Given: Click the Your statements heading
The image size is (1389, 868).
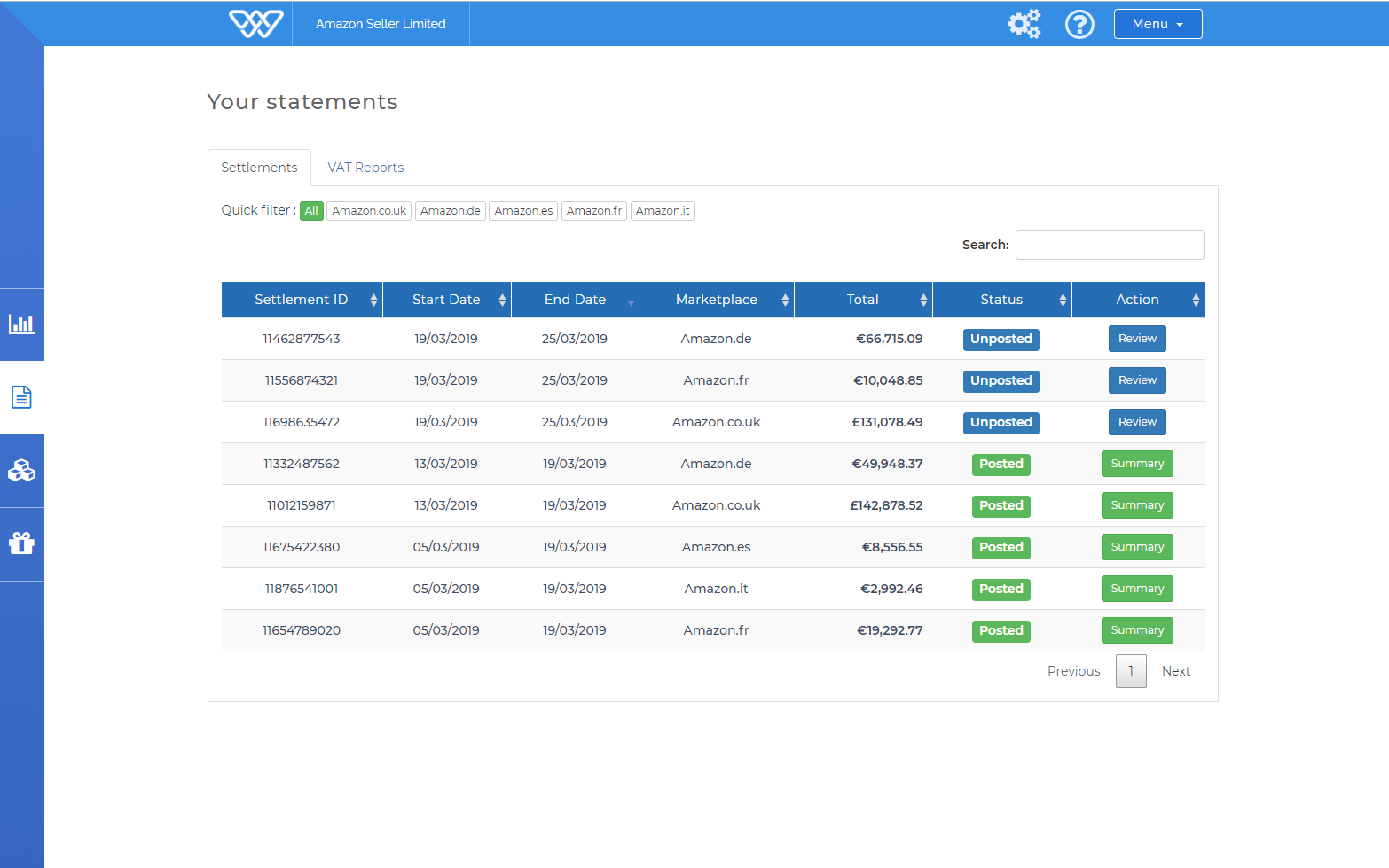Looking at the screenshot, I should [x=302, y=102].
